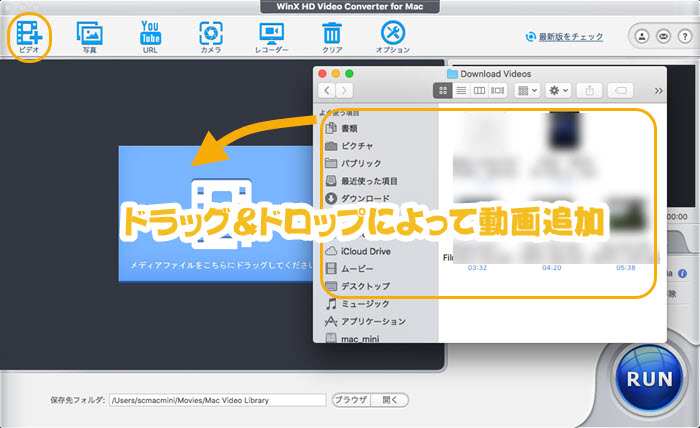This screenshot has width=700, height=428.
Task: Open the help question mark icon
Action: pyautogui.click(x=685, y=36)
